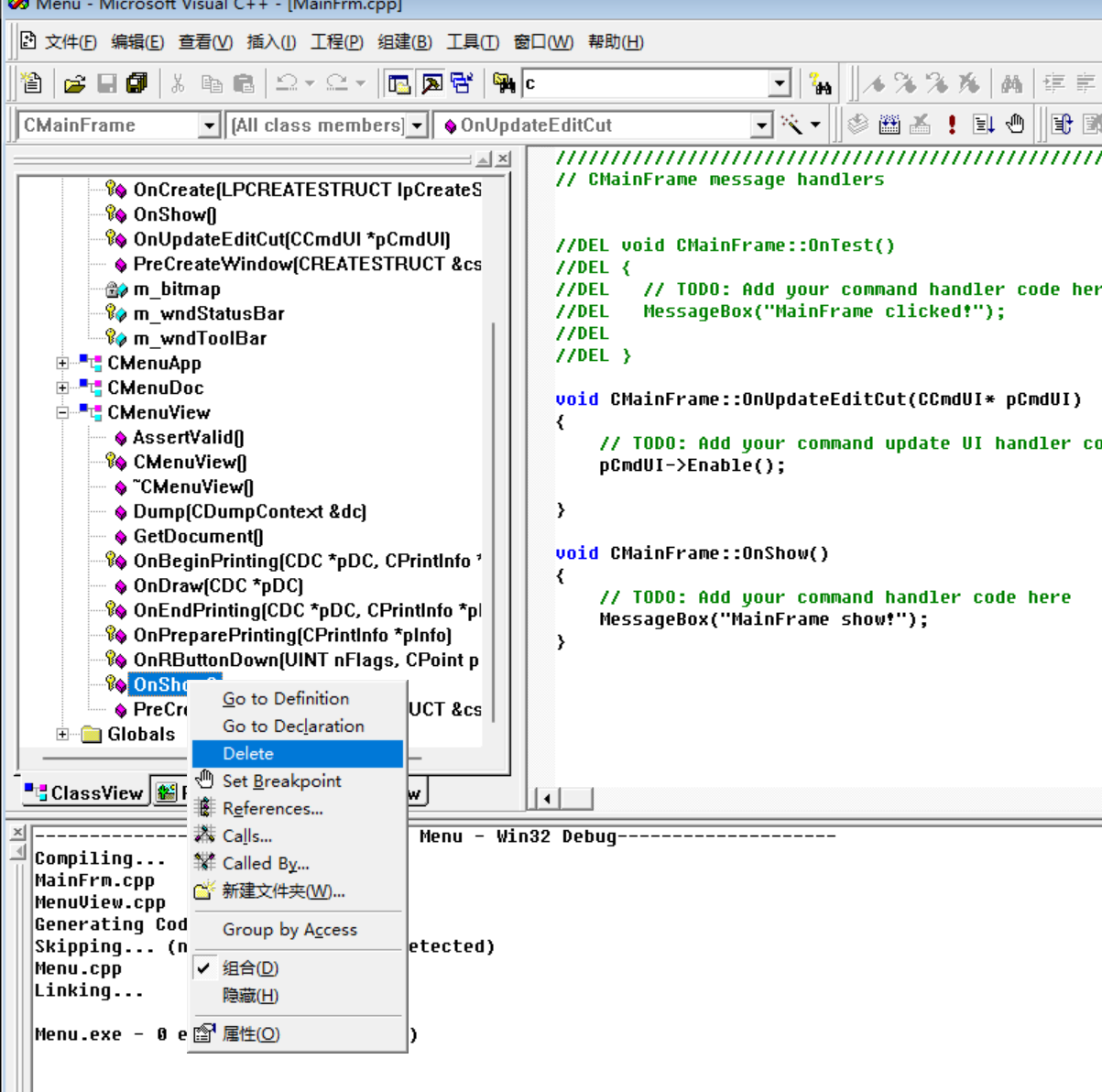Click the find text input field
The width and height of the screenshot is (1102, 1092).
(x=646, y=83)
